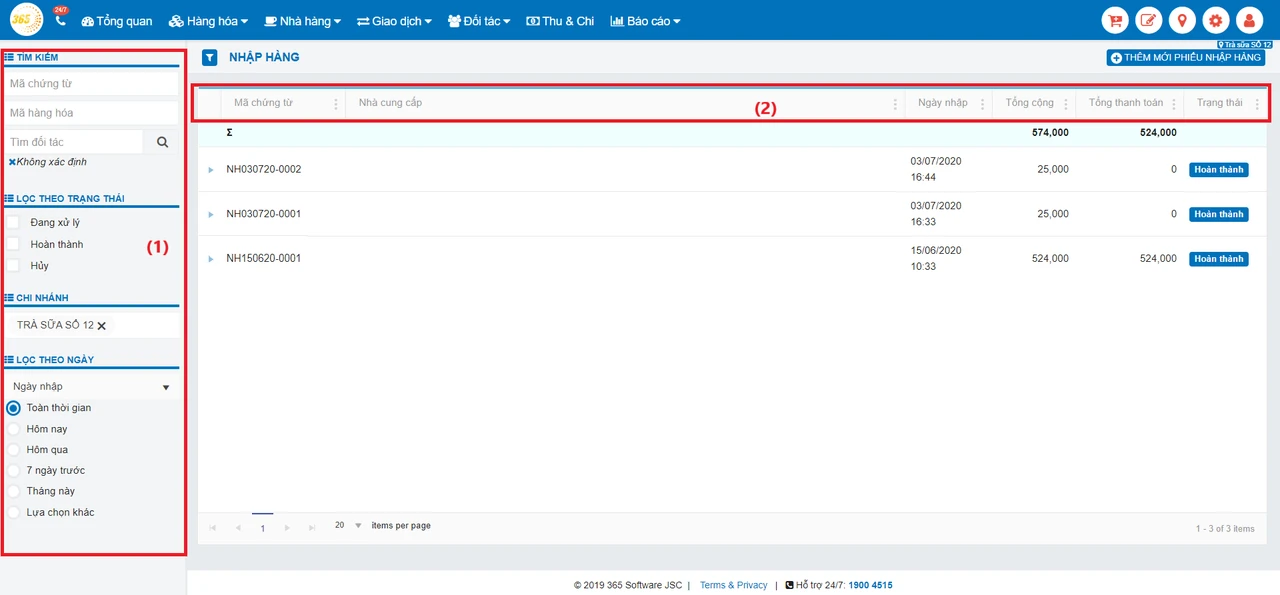Check the Hoàn thành status filter
Screen dimensions: 1280x595
coord(14,244)
